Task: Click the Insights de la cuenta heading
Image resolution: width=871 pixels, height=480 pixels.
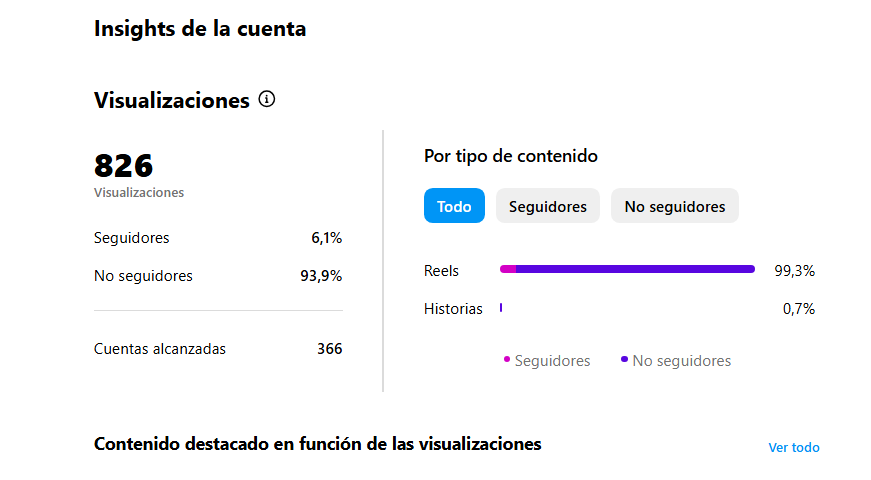Action: pos(200,29)
